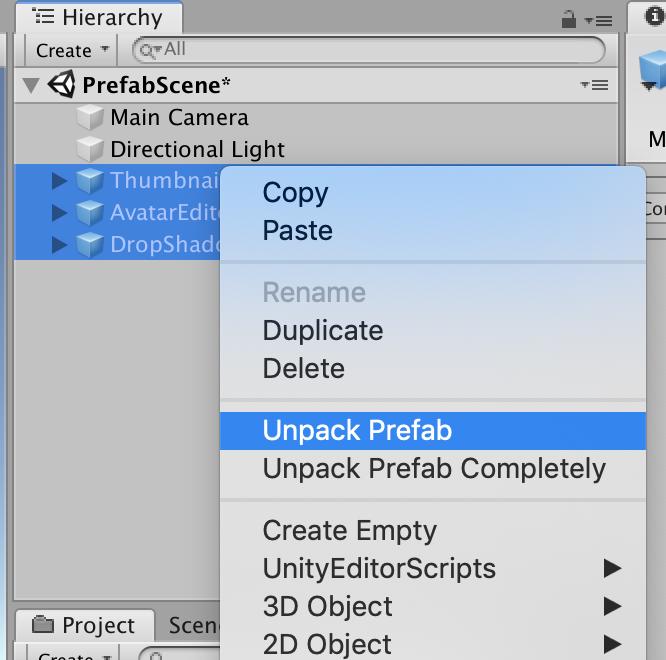Click the Unity logo beside PrefabScene
This screenshot has height=660, width=666.
point(62,85)
